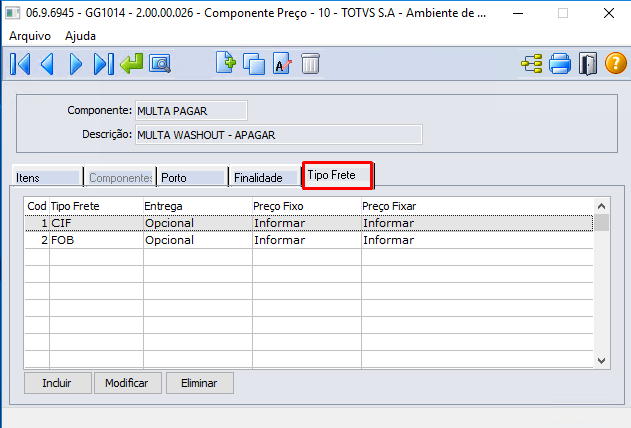Go to the previous record

pos(47,64)
